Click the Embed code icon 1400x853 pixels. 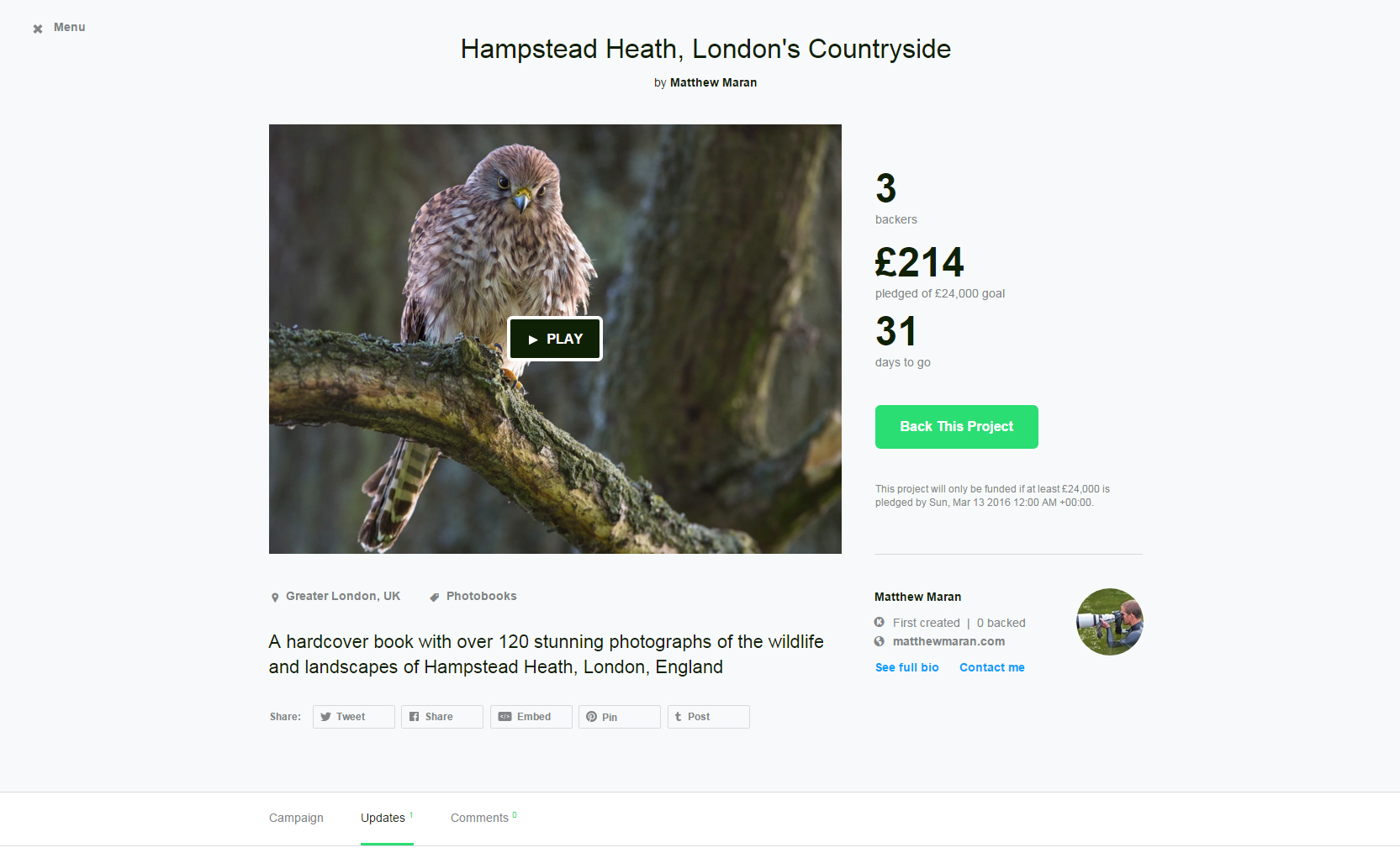pos(505,717)
